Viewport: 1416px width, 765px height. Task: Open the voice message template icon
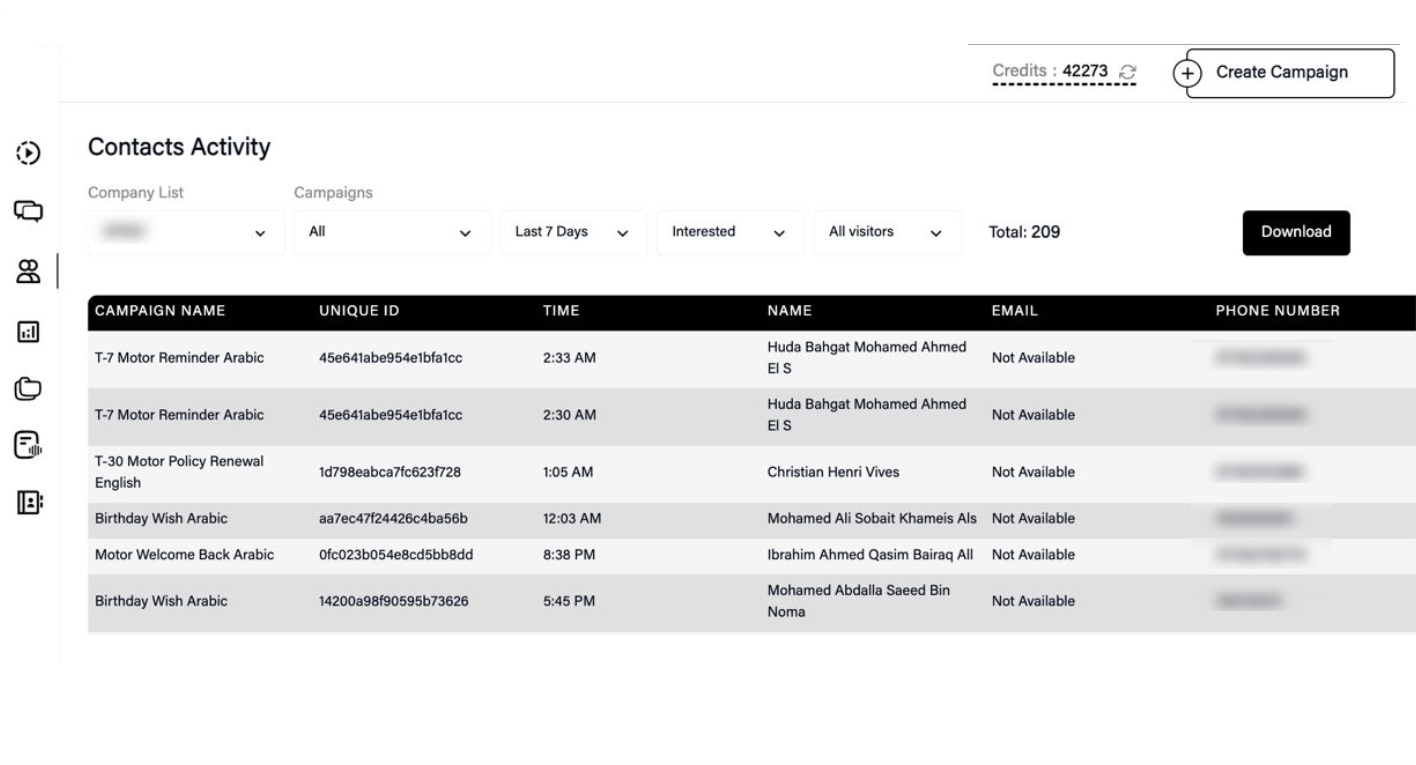(28, 445)
